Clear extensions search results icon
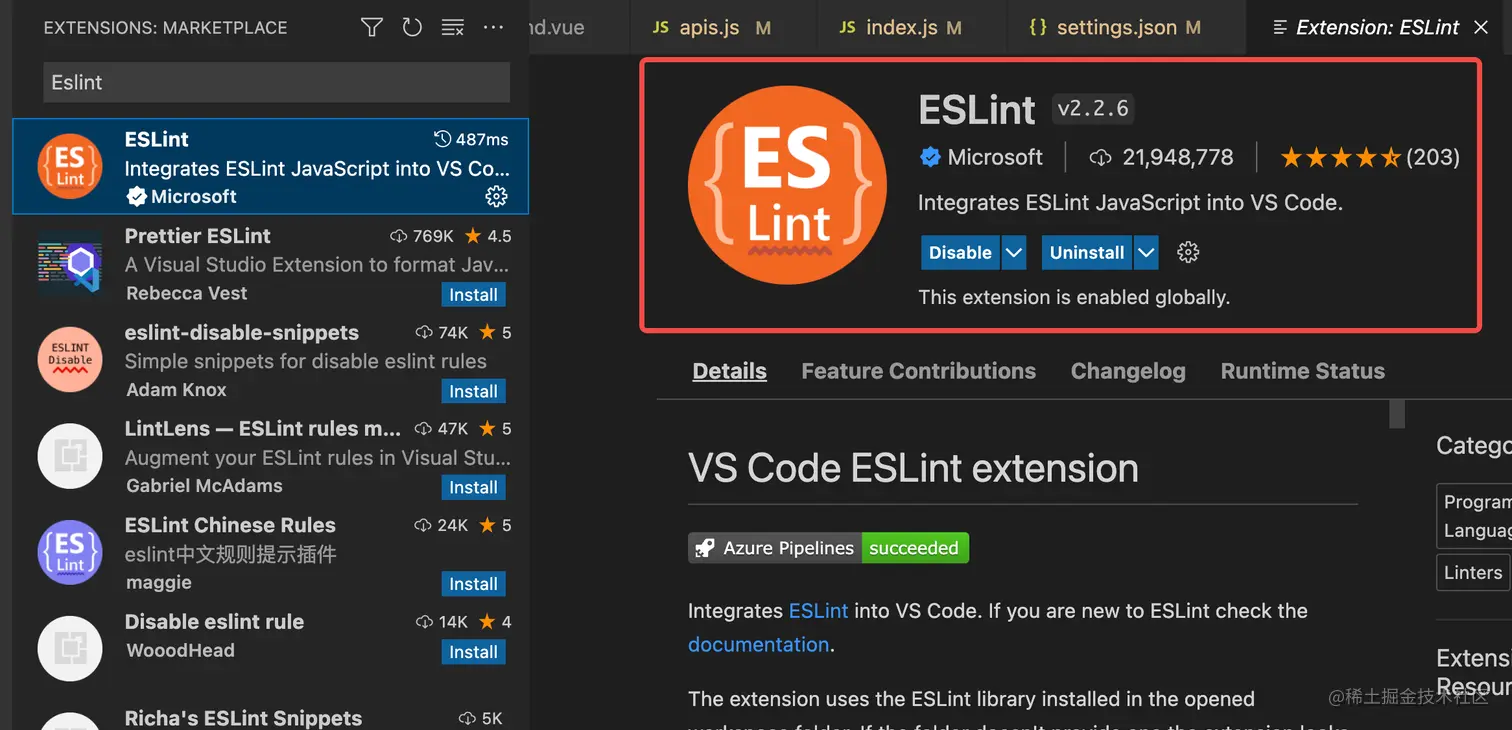 453,27
